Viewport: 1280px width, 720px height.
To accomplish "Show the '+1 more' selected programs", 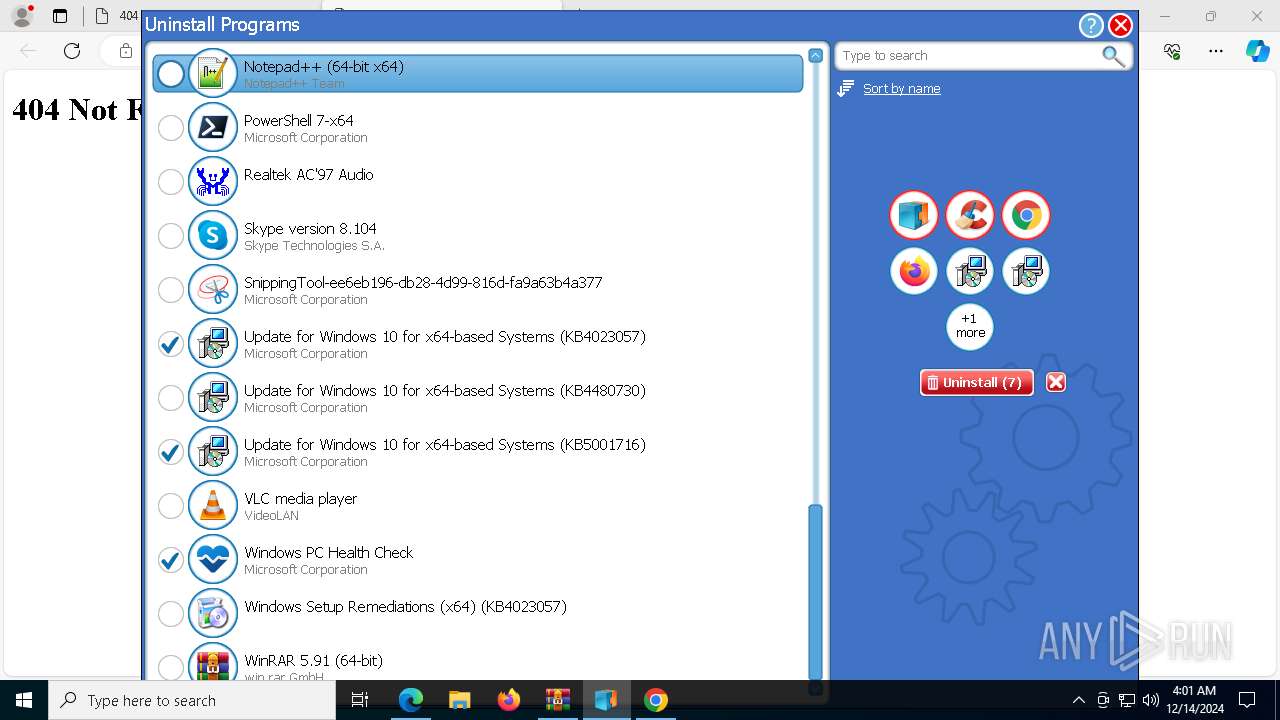I will (970, 327).
